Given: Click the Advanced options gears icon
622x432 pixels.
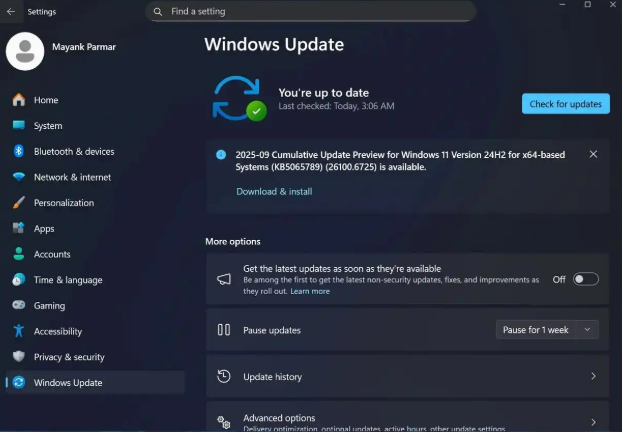Looking at the screenshot, I should (x=224, y=422).
